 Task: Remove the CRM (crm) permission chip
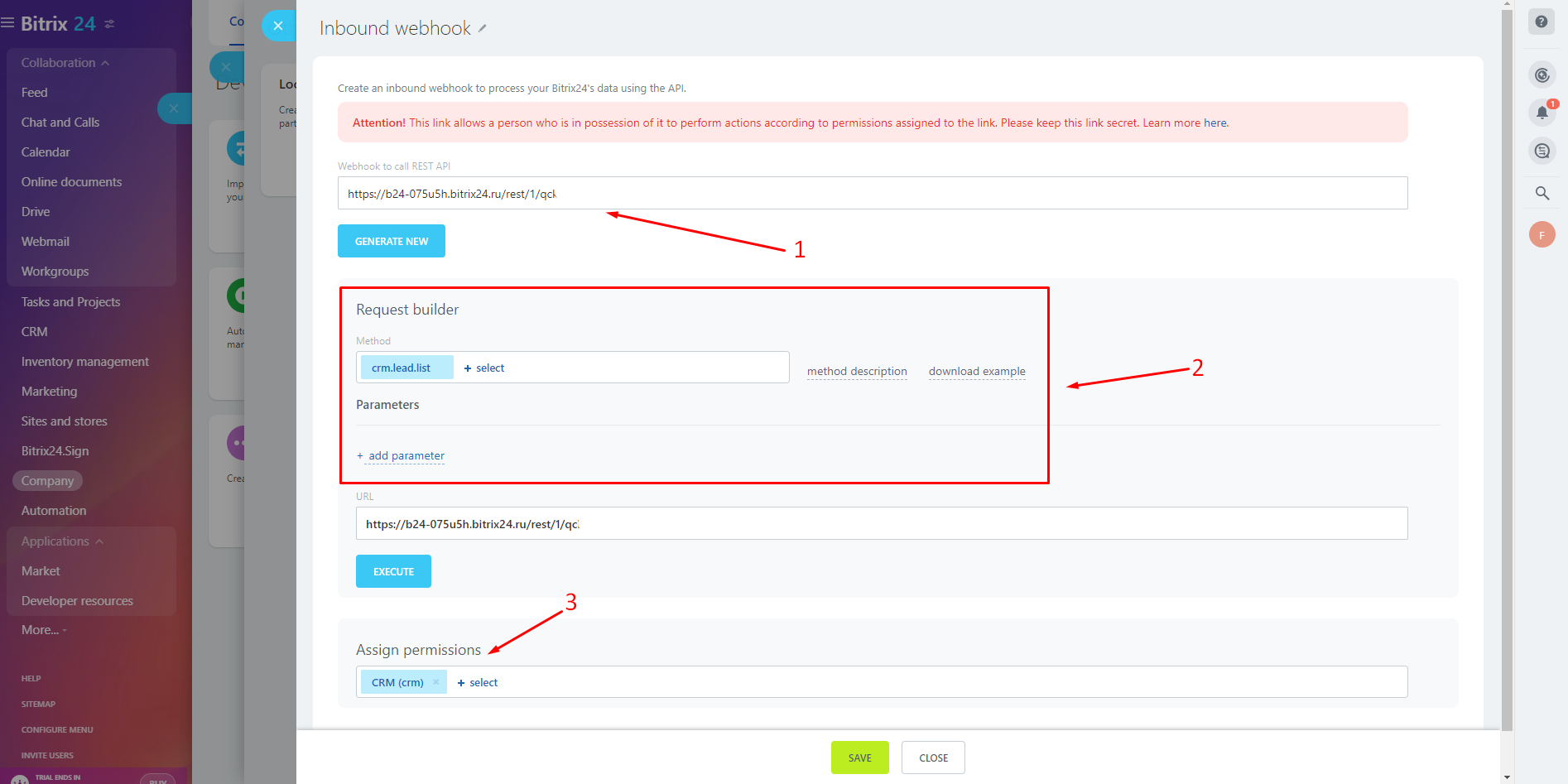click(x=435, y=681)
